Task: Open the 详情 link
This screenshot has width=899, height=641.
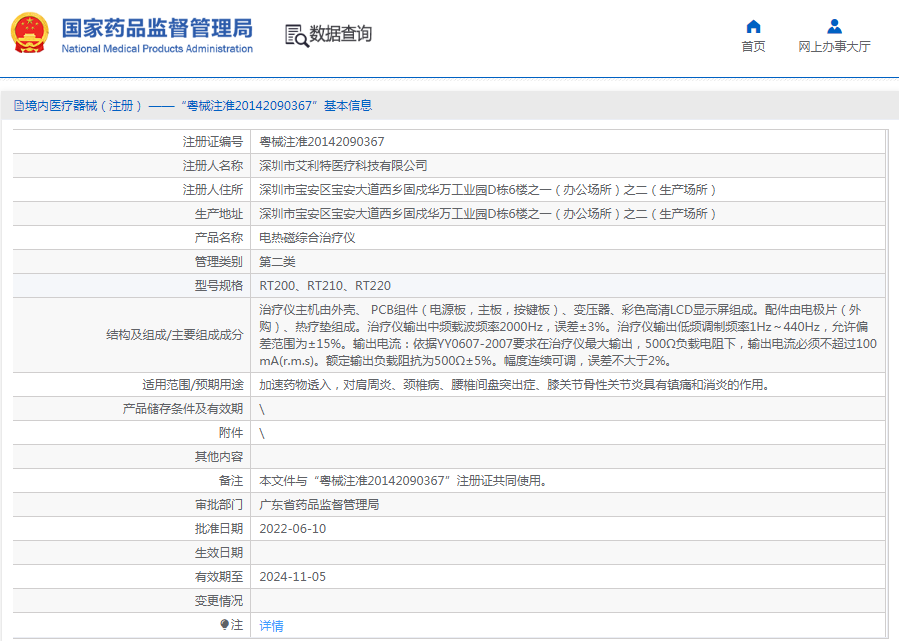Action: [271, 626]
